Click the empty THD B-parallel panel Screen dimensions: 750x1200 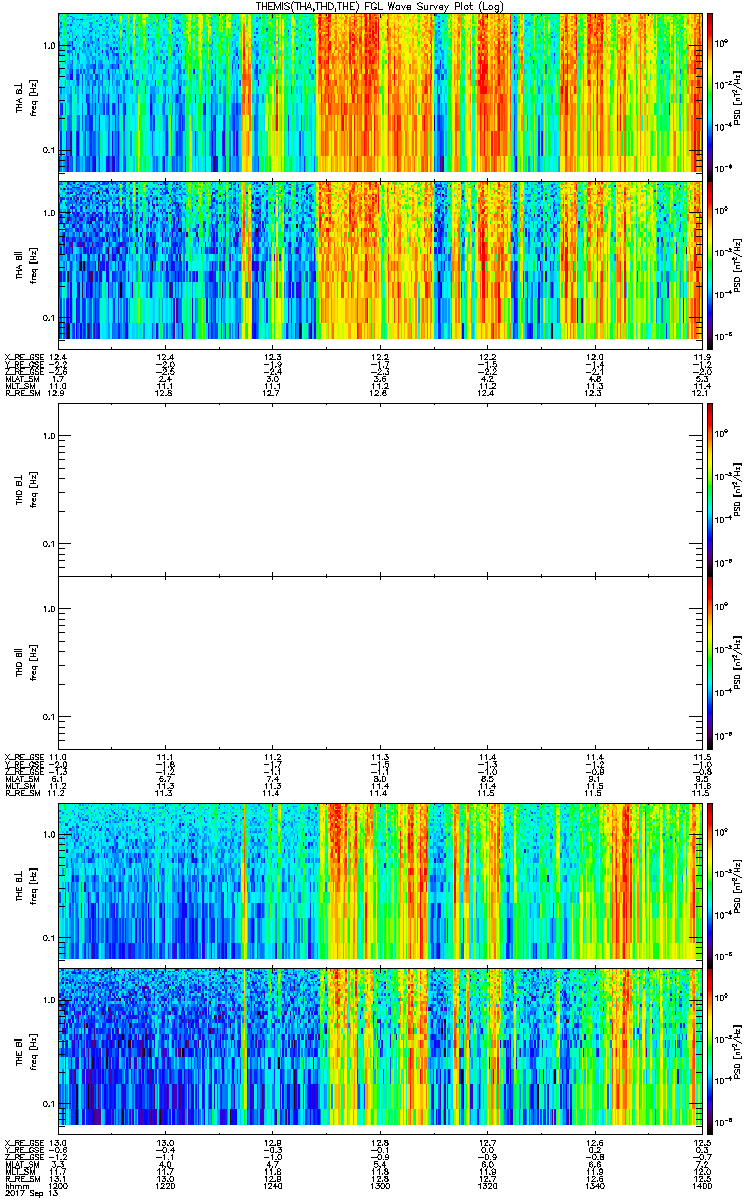[x=380, y=662]
